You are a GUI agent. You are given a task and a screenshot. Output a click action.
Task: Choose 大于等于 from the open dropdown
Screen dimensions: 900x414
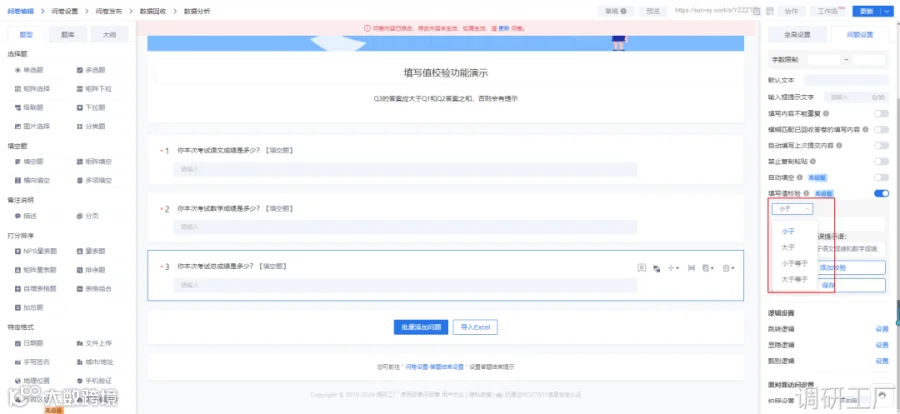794,280
